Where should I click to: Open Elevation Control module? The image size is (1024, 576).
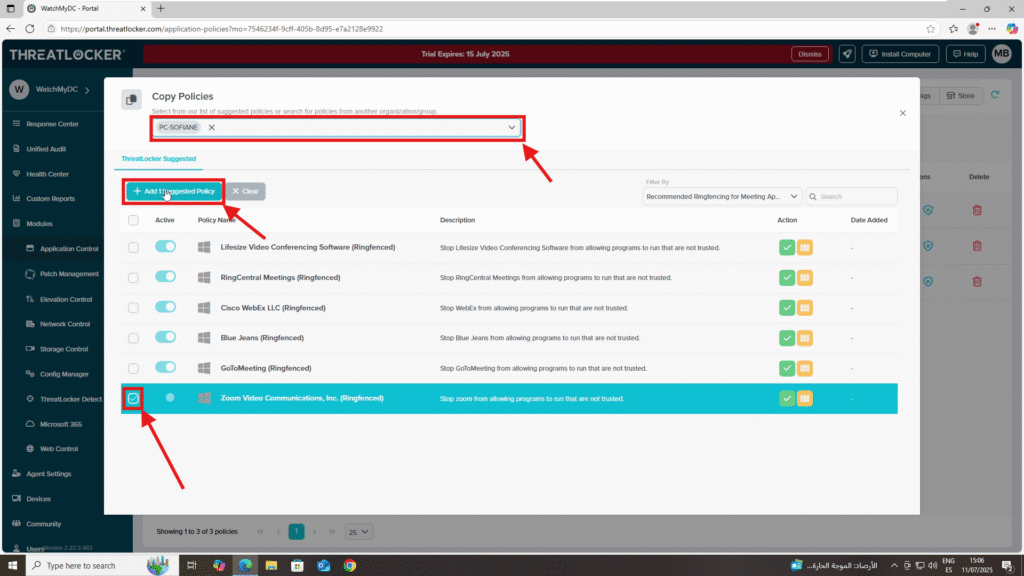65,299
